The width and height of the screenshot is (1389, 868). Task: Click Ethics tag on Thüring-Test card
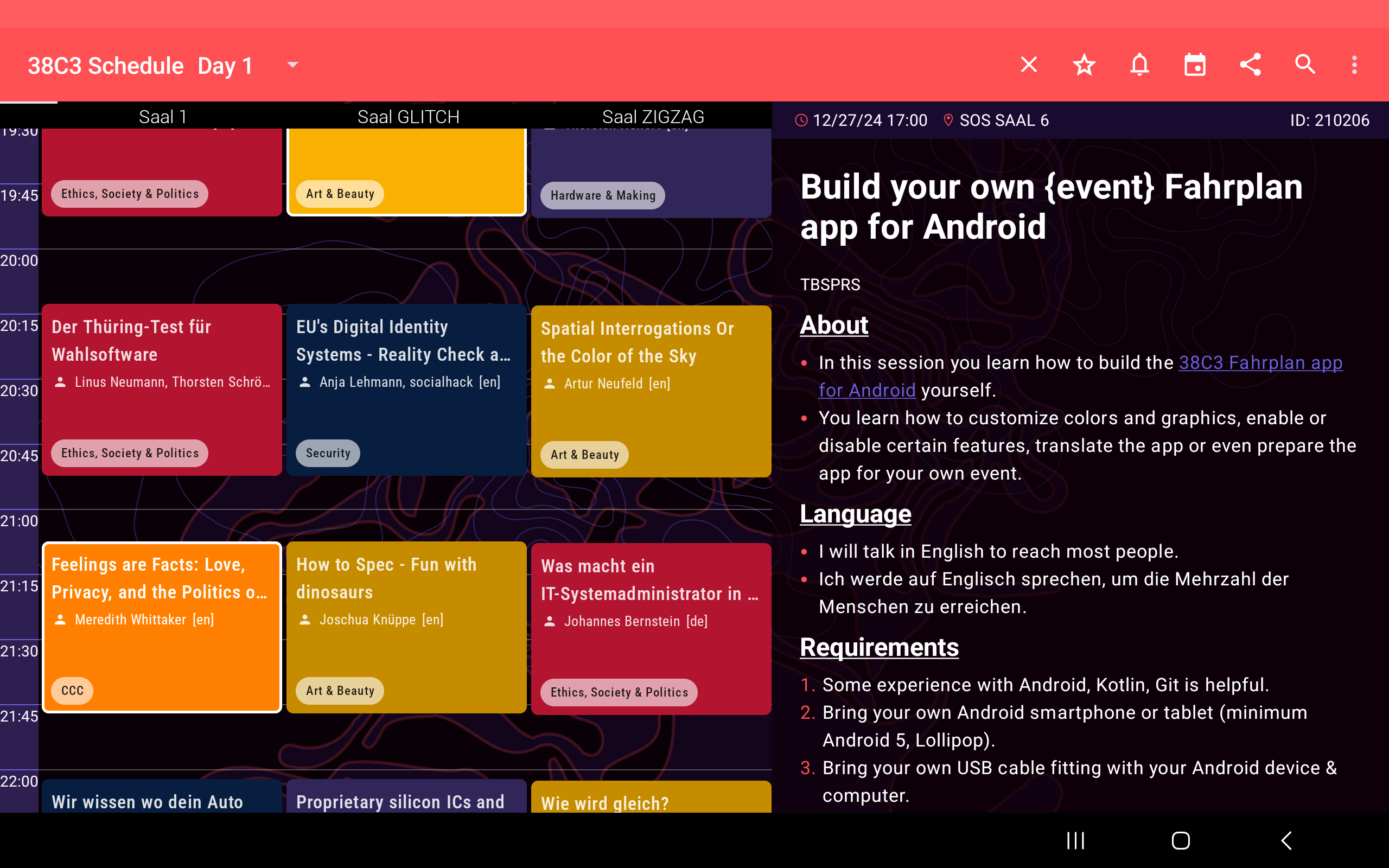130,453
